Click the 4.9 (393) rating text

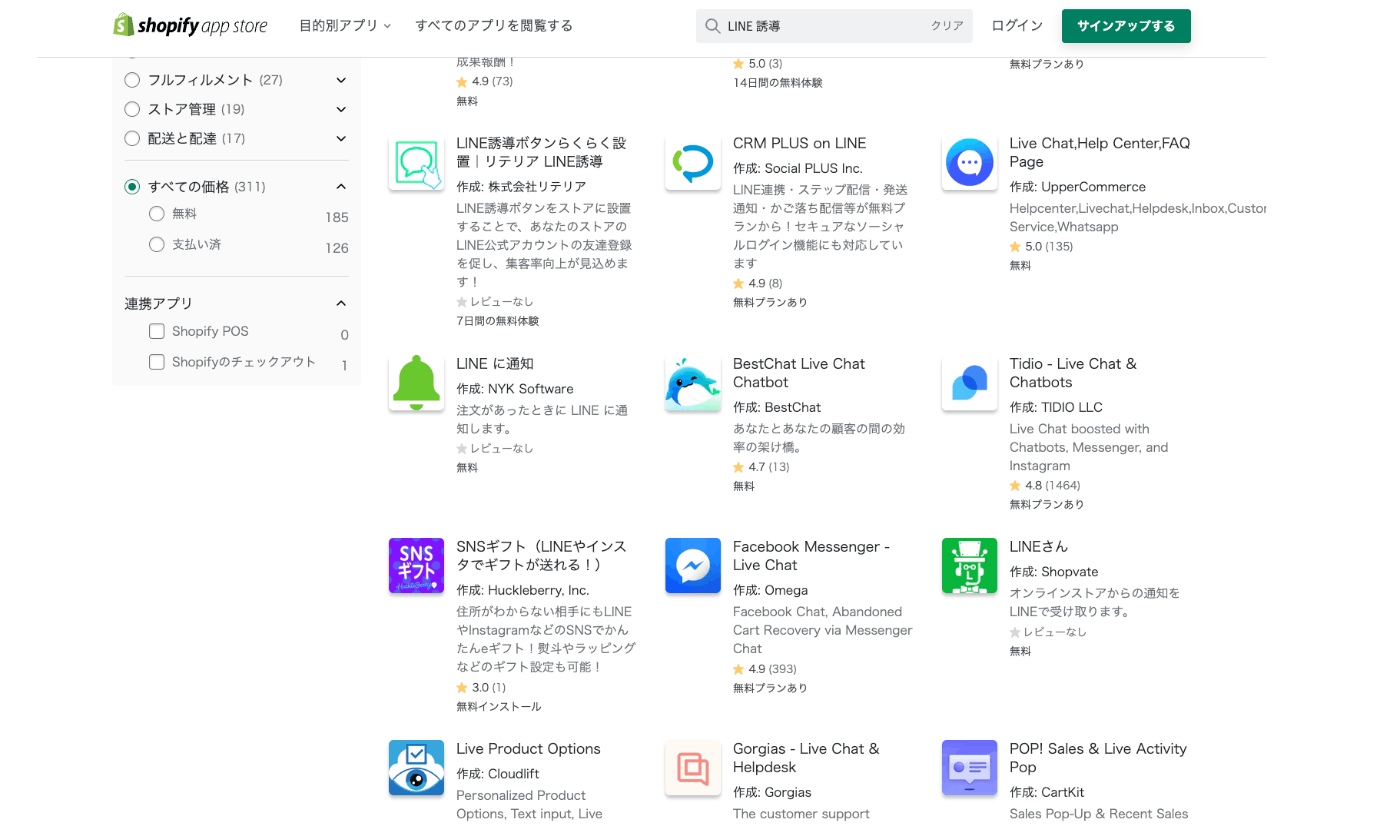pyautogui.click(x=765, y=669)
